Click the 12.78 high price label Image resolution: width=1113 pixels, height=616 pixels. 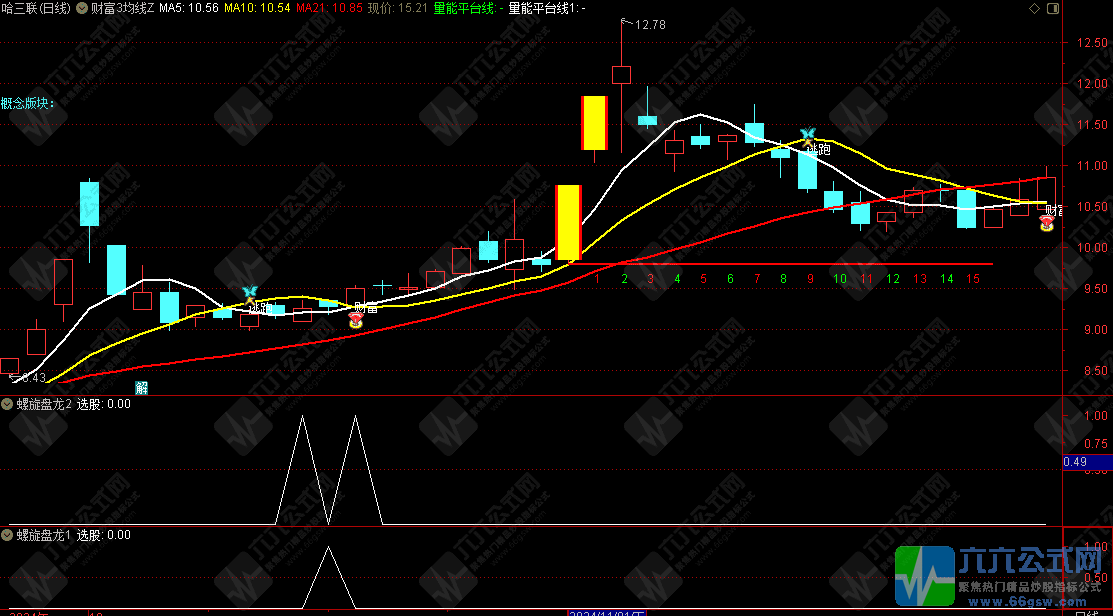coord(649,25)
